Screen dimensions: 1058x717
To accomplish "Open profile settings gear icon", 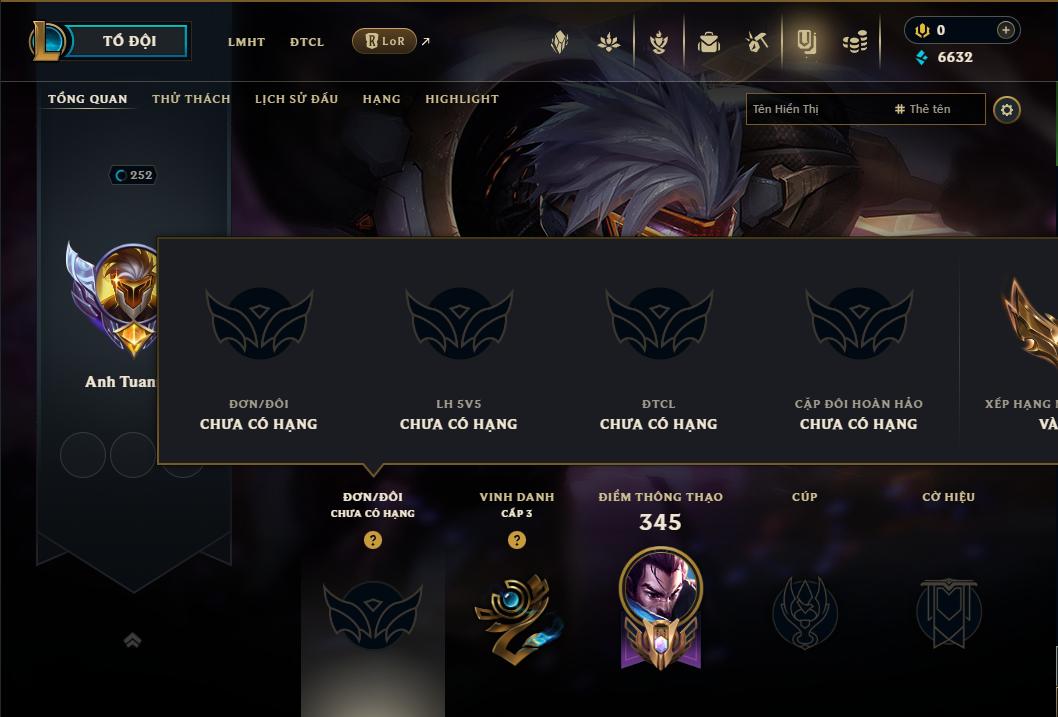I will tap(1007, 110).
